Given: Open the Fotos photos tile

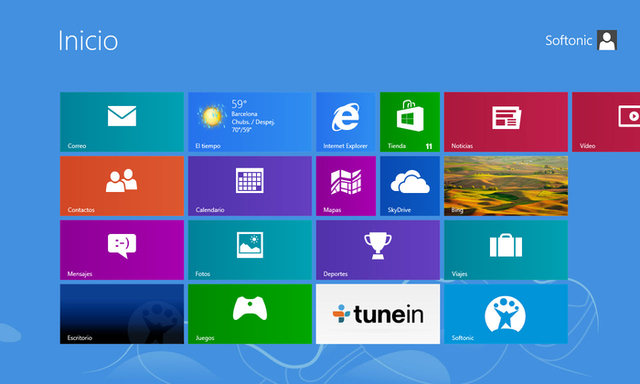Looking at the screenshot, I should coord(249,250).
